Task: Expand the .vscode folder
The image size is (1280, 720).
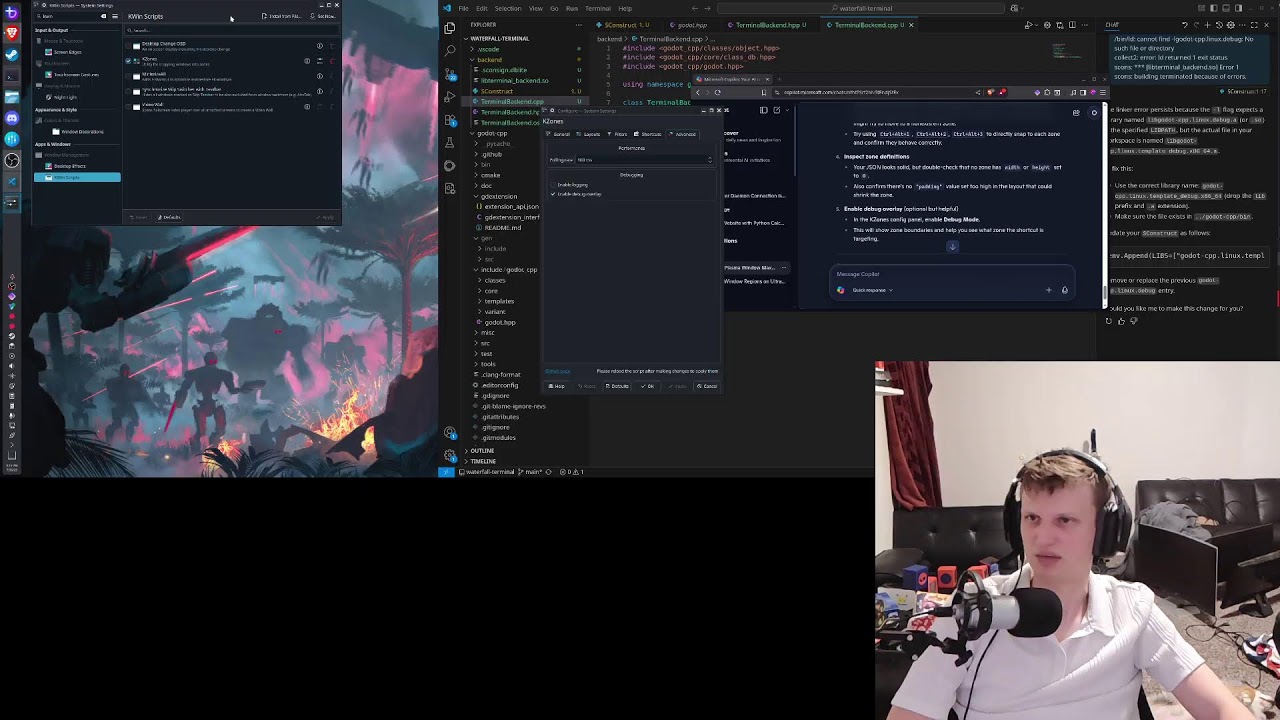Action: pos(473,49)
